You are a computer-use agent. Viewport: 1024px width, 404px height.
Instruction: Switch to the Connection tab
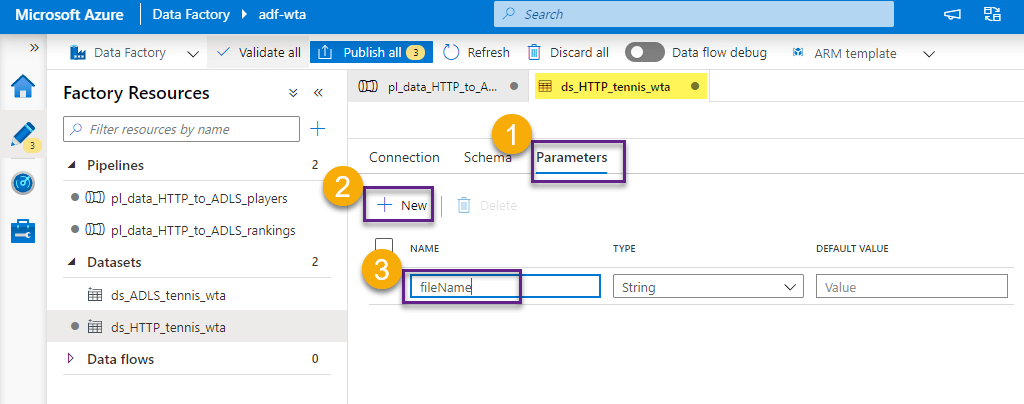(404, 157)
